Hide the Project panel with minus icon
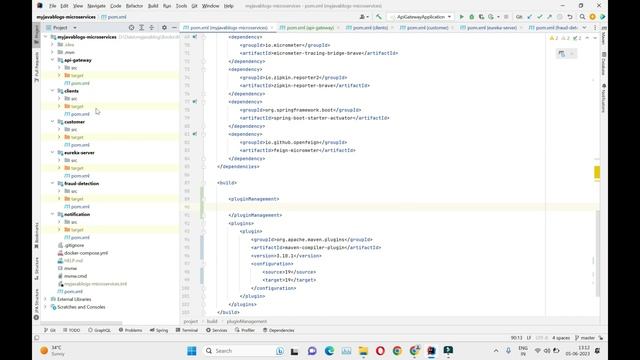The height and width of the screenshot is (360, 640). coord(174,27)
